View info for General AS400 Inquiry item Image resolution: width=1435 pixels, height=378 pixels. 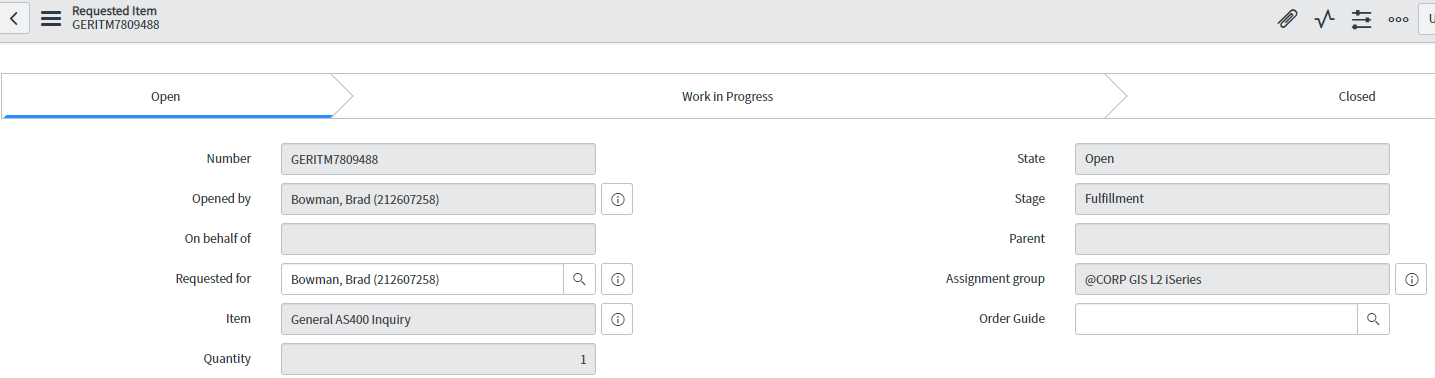[x=617, y=319]
